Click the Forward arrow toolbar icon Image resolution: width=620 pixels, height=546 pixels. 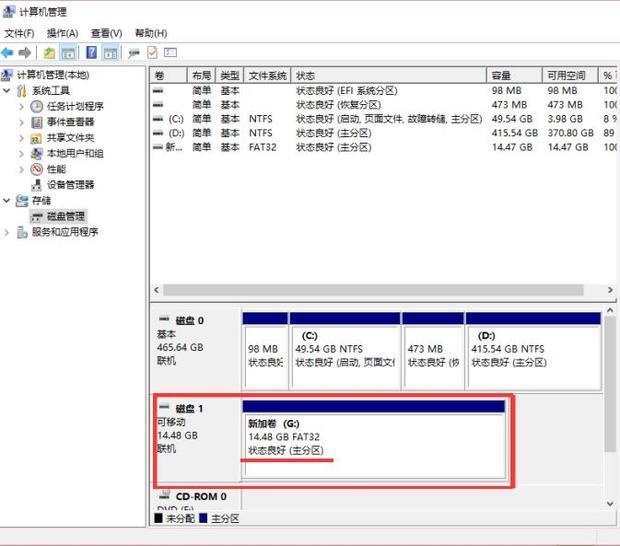point(25,53)
